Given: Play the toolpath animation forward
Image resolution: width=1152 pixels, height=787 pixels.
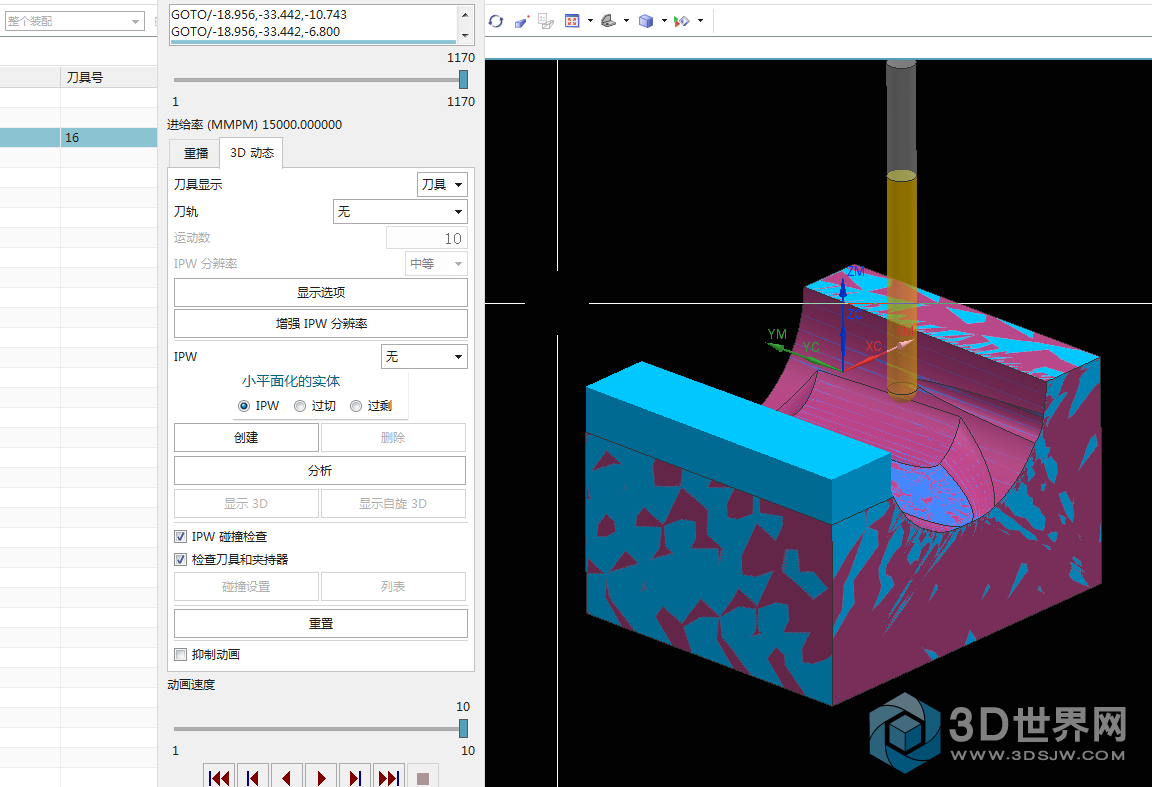Looking at the screenshot, I should [321, 777].
